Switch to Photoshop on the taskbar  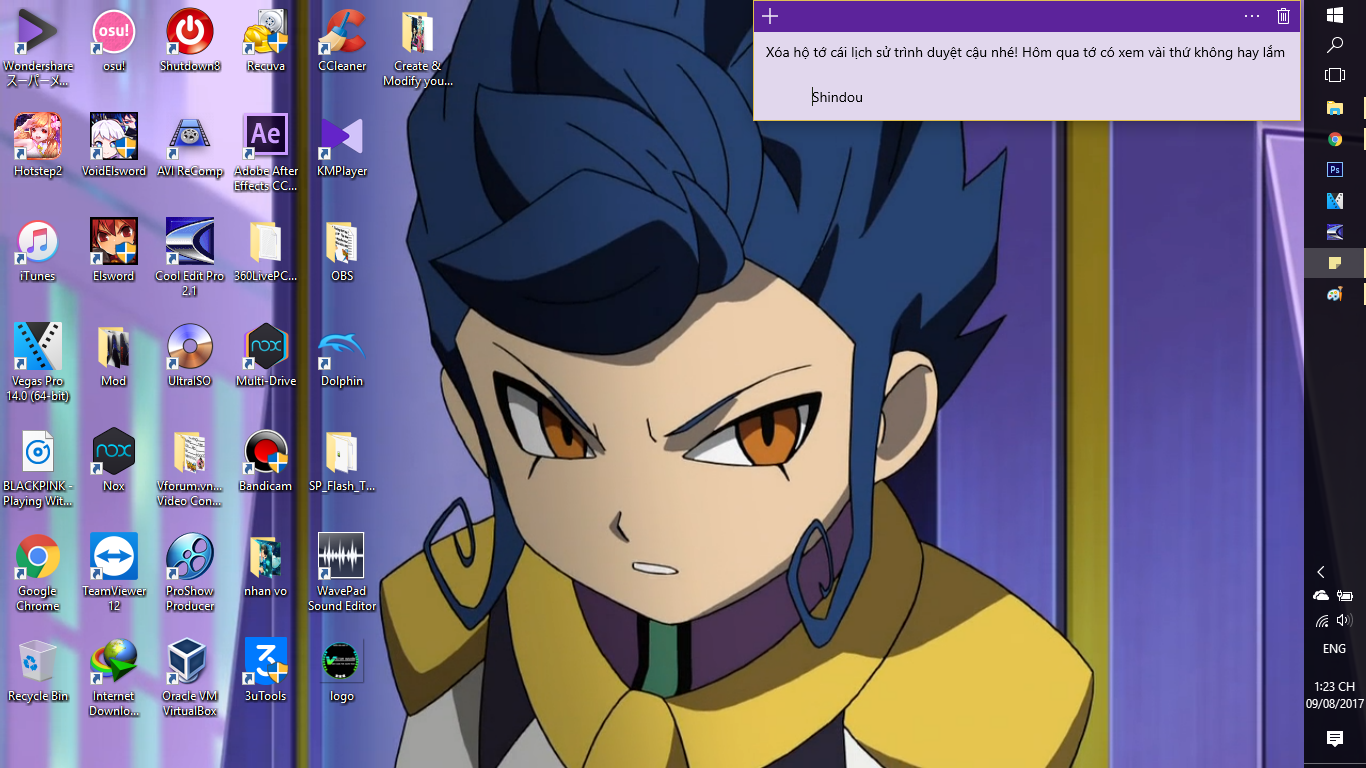pyautogui.click(x=1335, y=170)
